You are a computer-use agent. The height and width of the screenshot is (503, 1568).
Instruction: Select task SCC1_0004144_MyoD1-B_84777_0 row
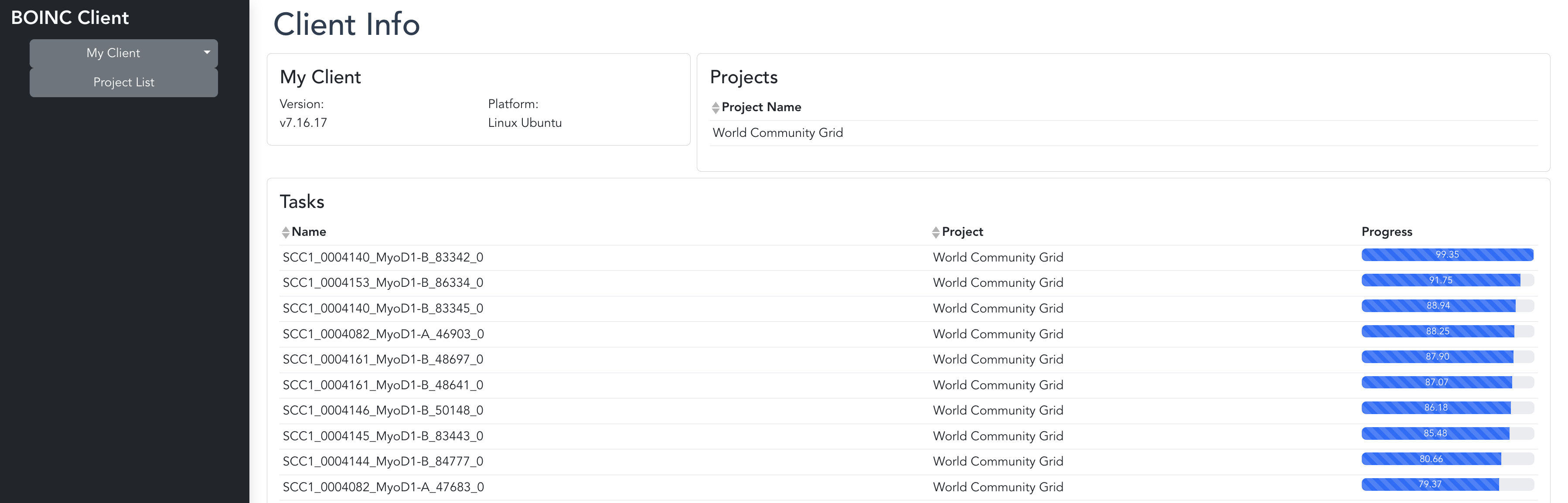(383, 462)
